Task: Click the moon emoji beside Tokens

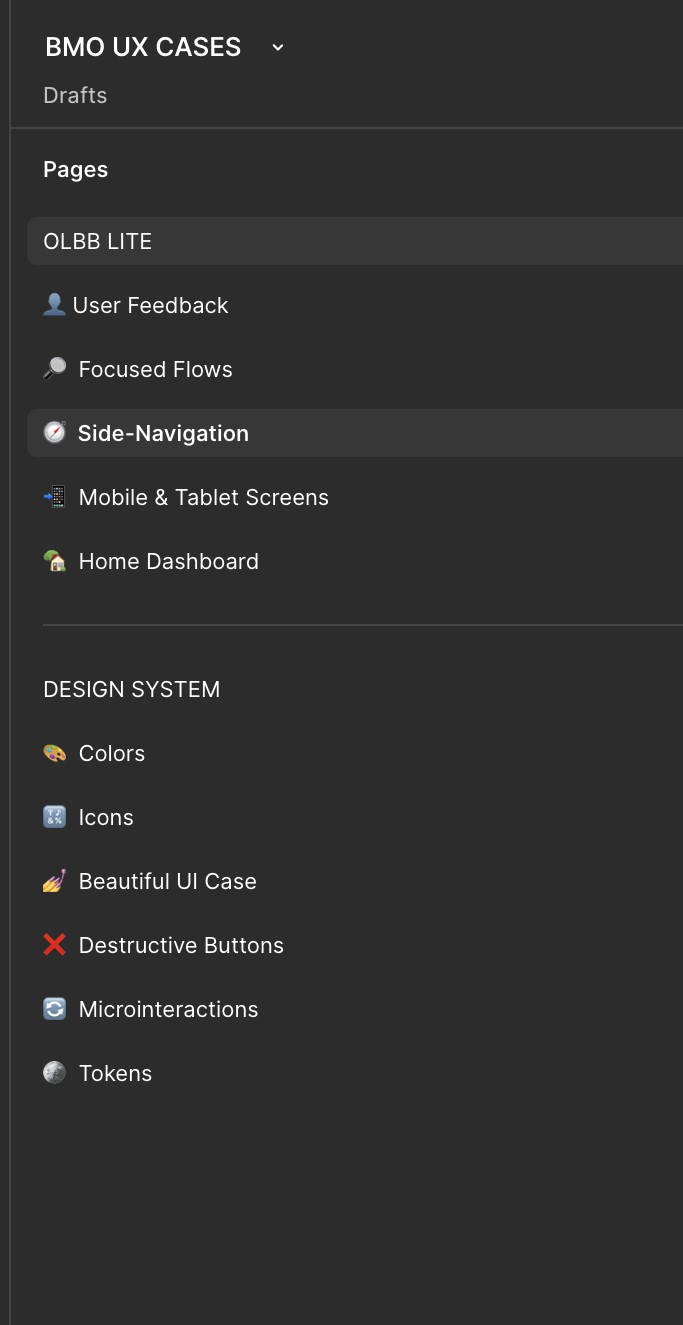Action: tap(55, 1073)
